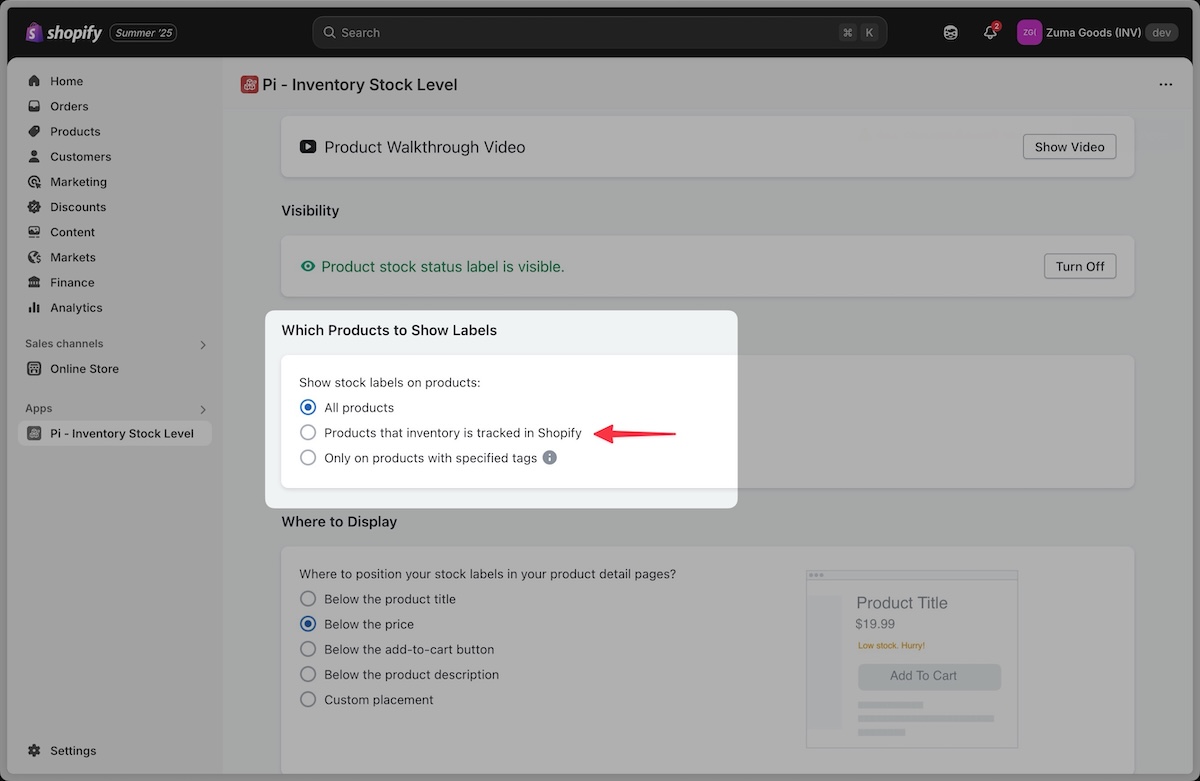Click the Finance bank icon

click(35, 282)
